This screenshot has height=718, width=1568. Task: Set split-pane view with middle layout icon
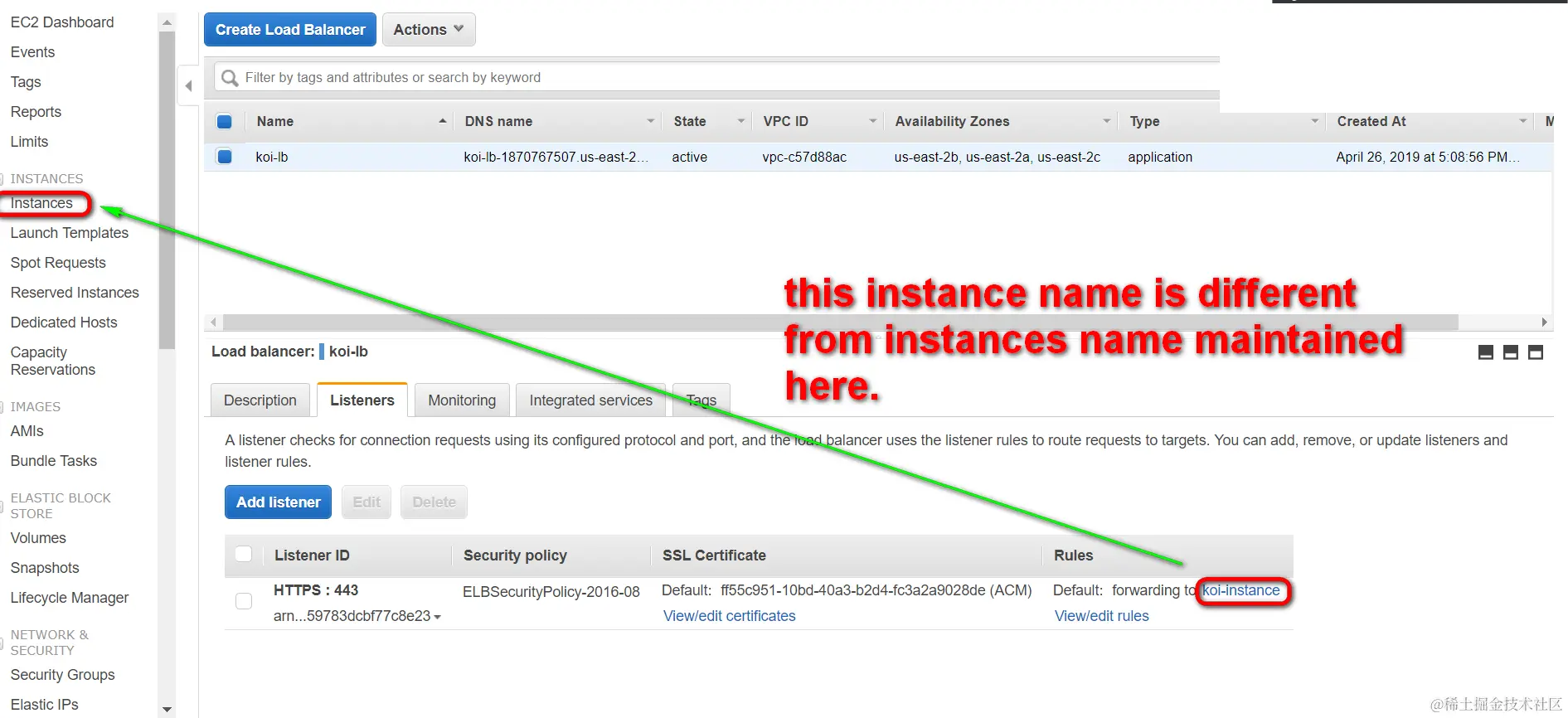pyautogui.click(x=1511, y=352)
